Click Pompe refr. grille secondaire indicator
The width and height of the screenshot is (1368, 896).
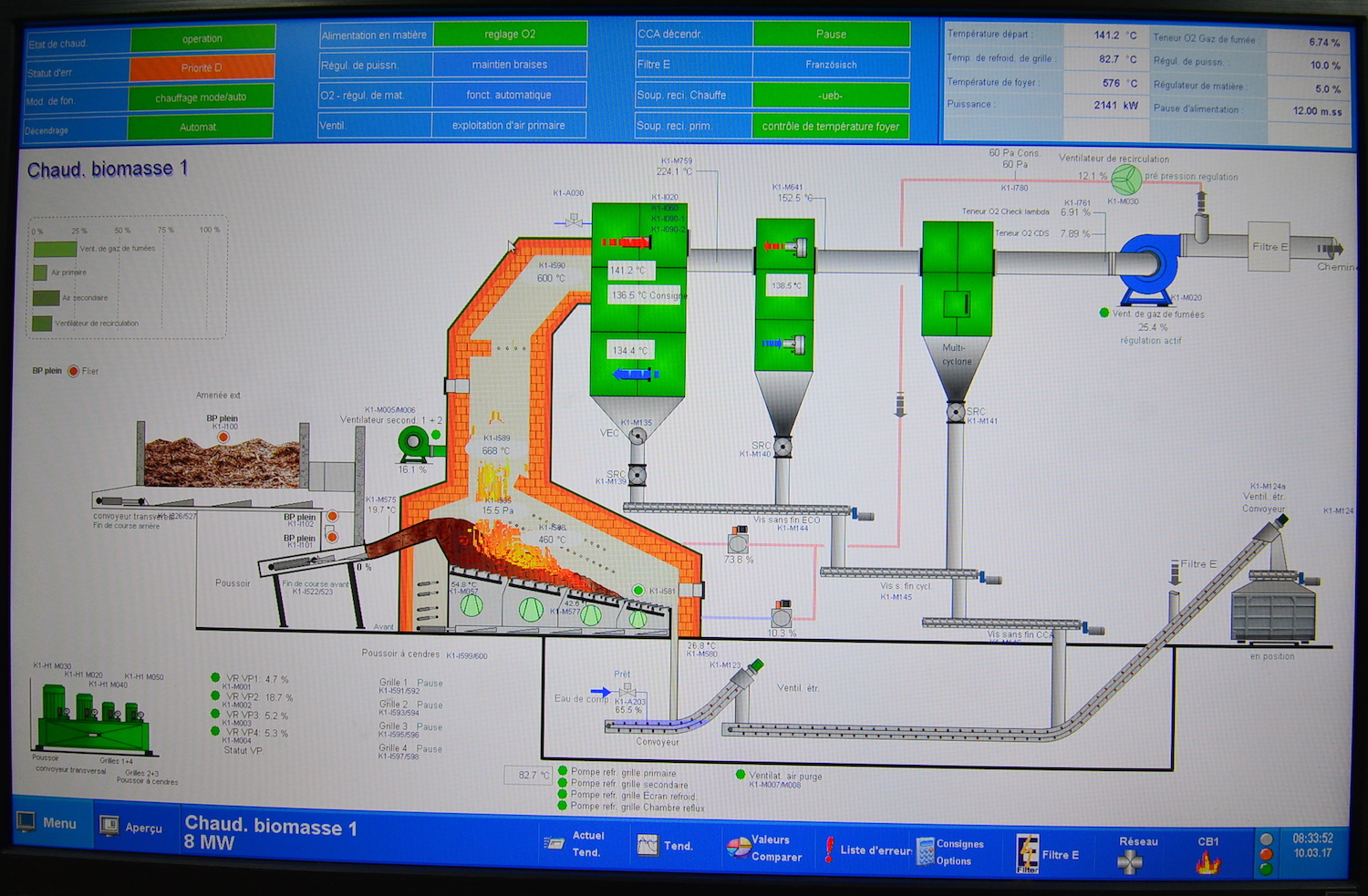click(563, 783)
